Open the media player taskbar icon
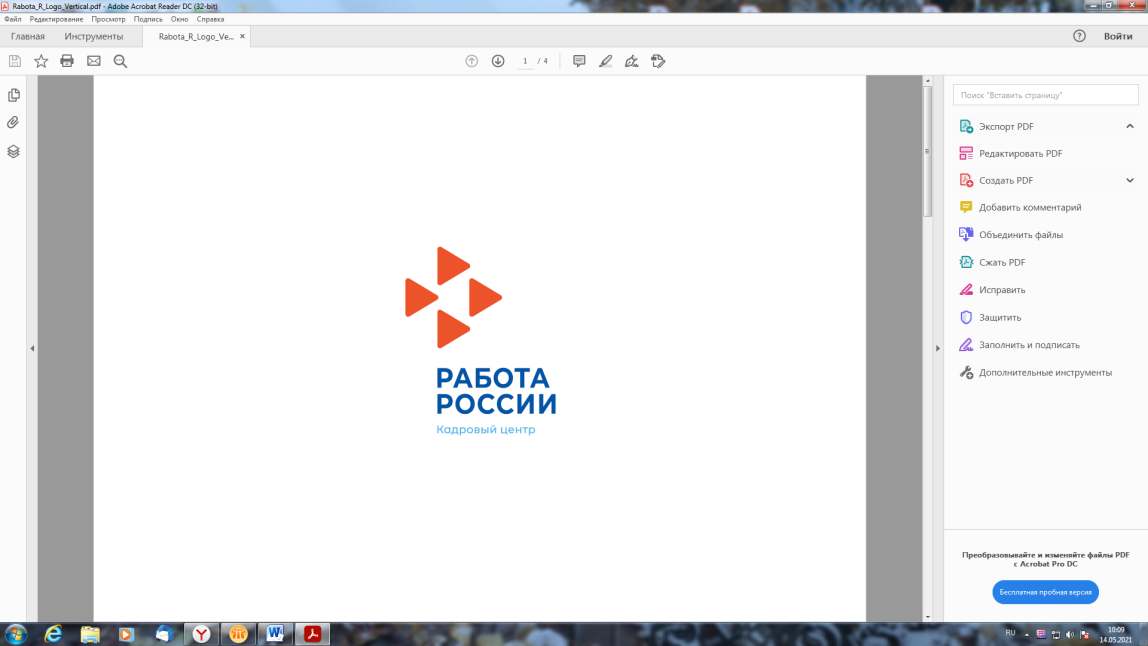This screenshot has height=646, width=1148. click(127, 634)
